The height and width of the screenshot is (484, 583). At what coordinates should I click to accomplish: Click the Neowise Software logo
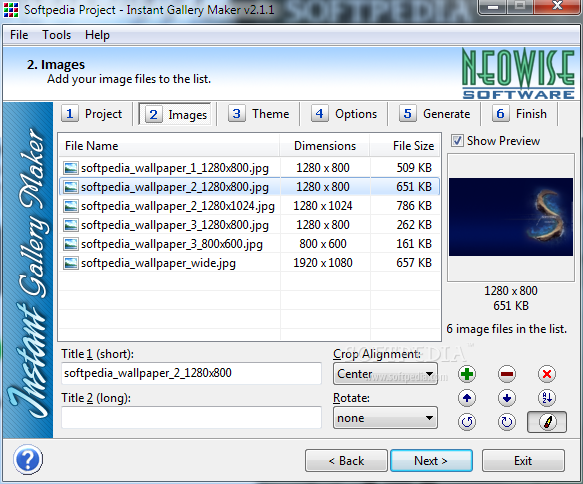[x=518, y=74]
